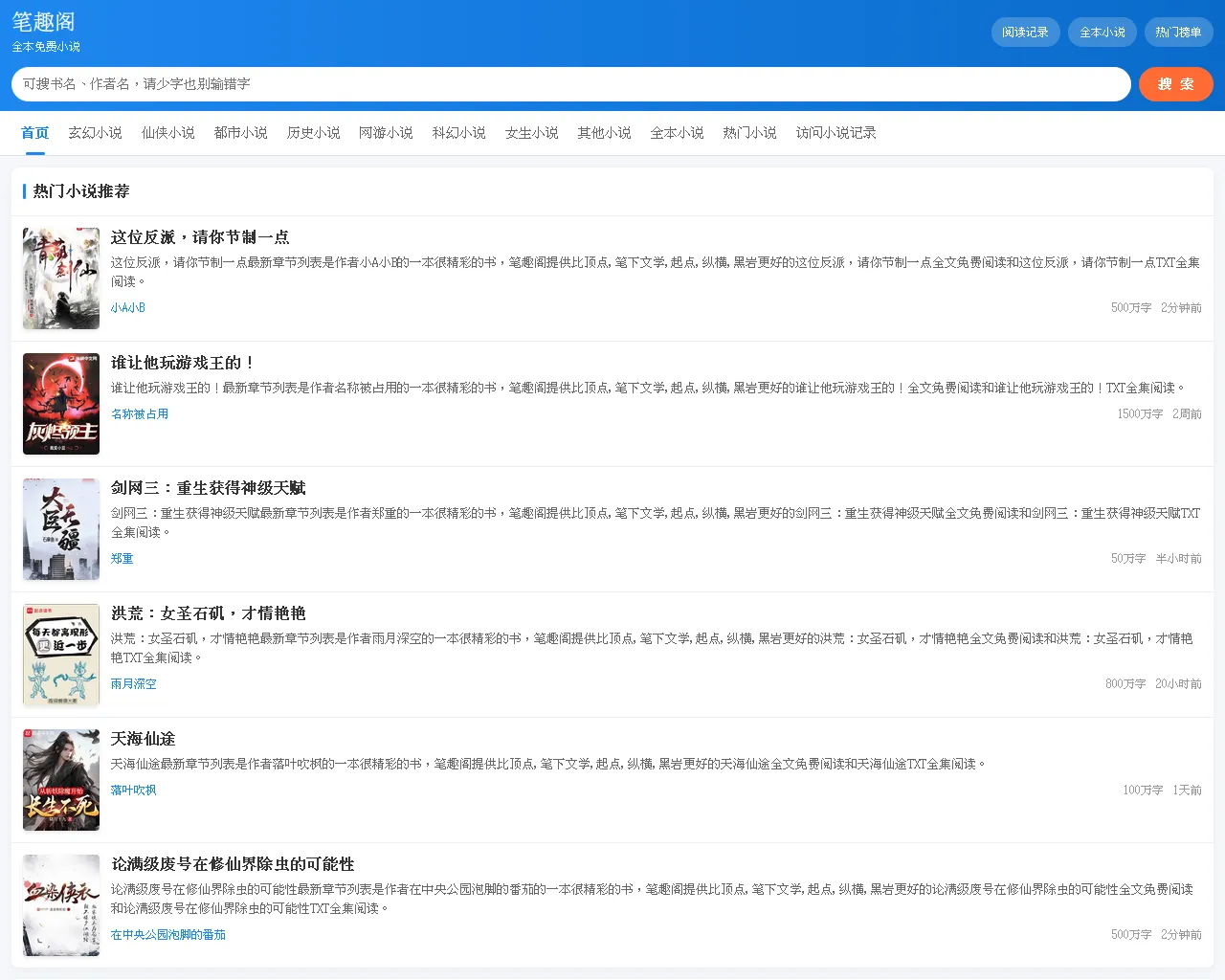Click the 谁让他玩游戏王的 book cover
This screenshot has width=1225, height=980.
pos(61,404)
